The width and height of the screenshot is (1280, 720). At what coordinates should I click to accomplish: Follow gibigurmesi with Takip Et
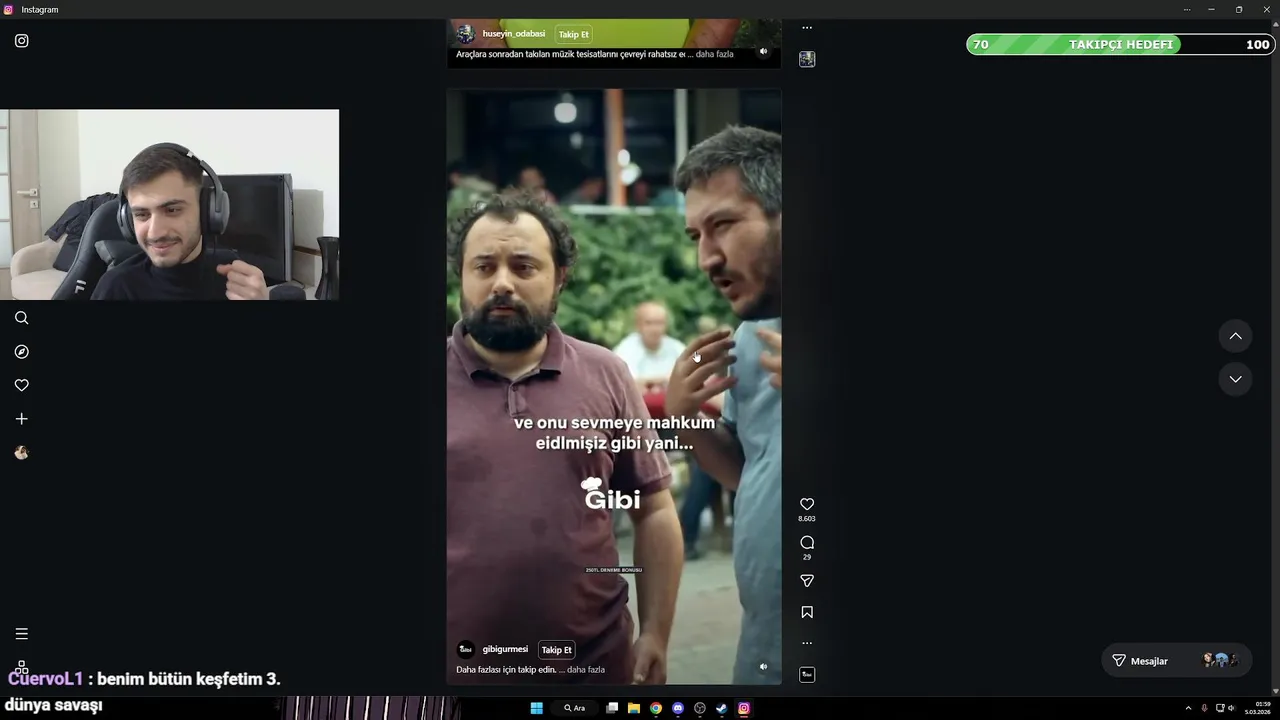click(x=556, y=650)
